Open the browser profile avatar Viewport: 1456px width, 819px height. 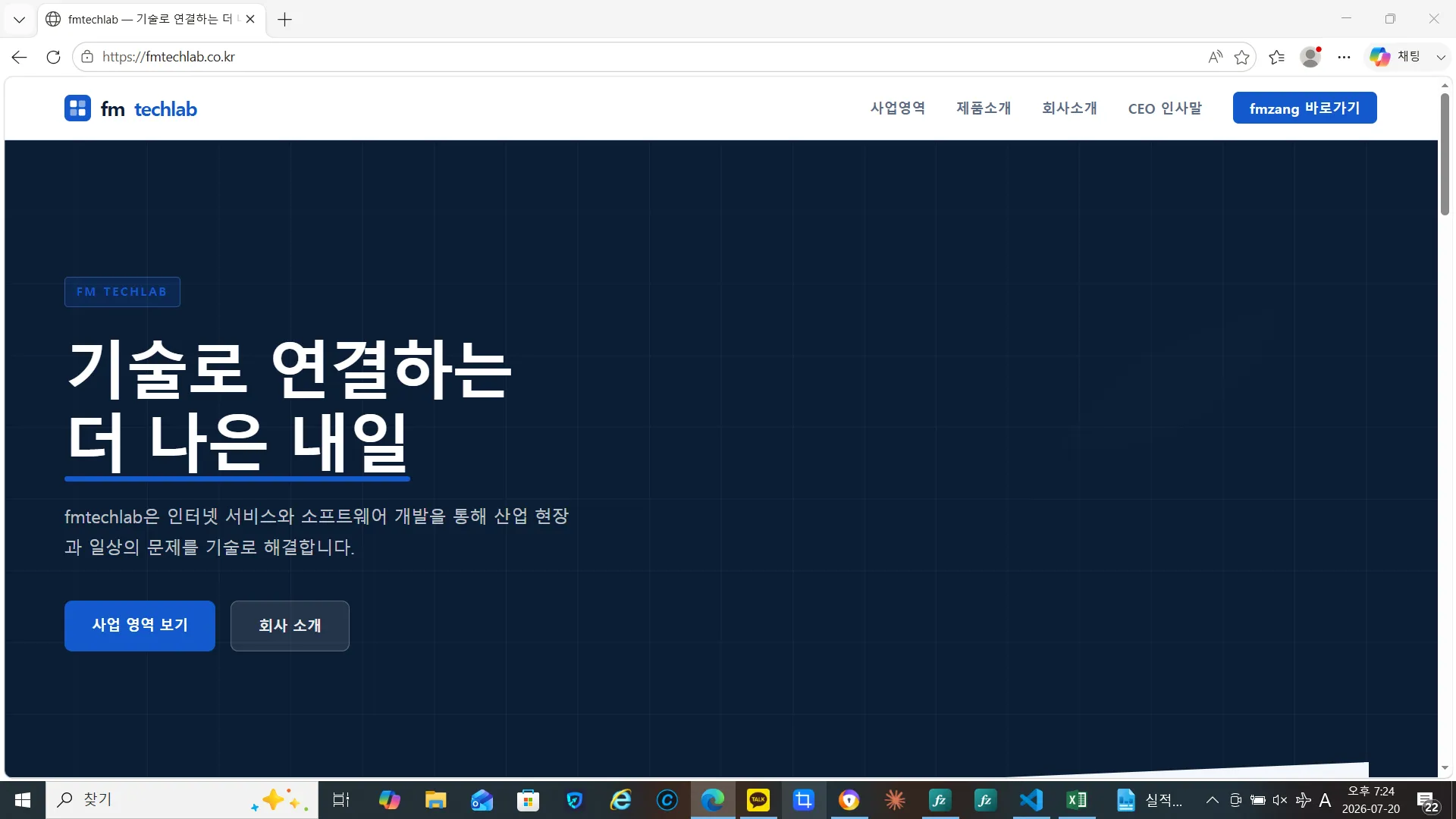point(1310,57)
